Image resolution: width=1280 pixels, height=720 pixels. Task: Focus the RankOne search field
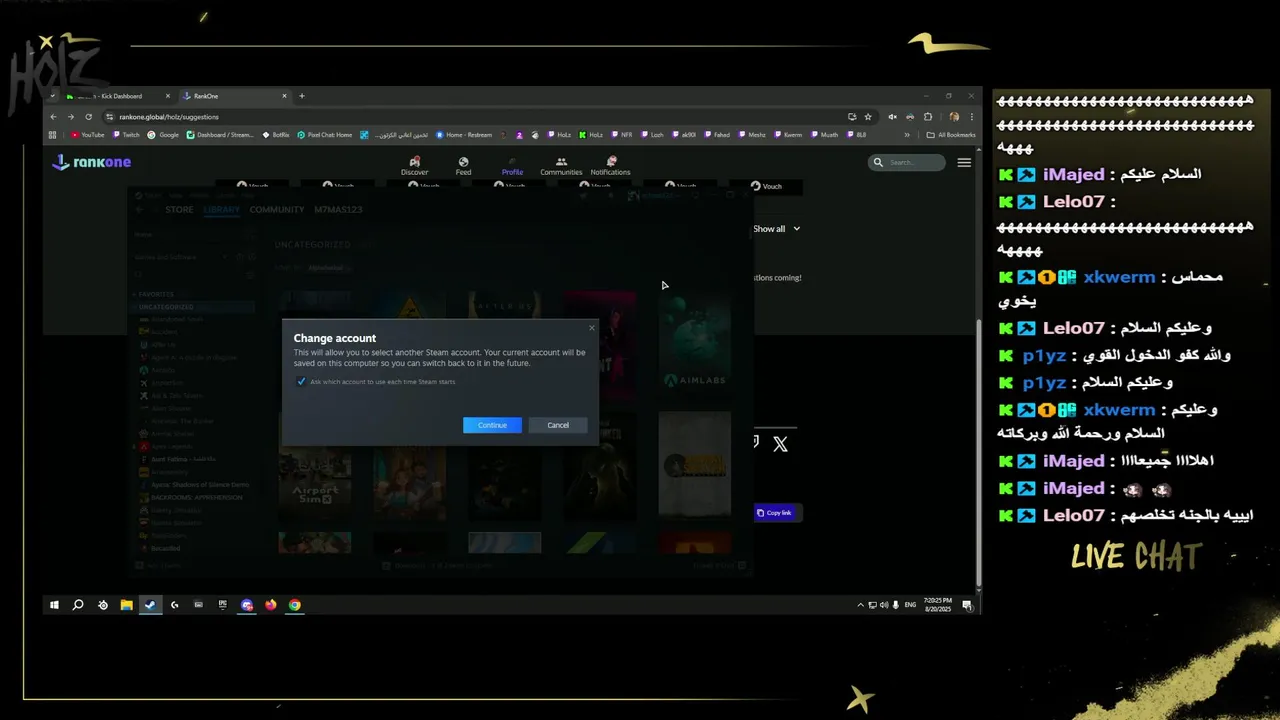[907, 162]
